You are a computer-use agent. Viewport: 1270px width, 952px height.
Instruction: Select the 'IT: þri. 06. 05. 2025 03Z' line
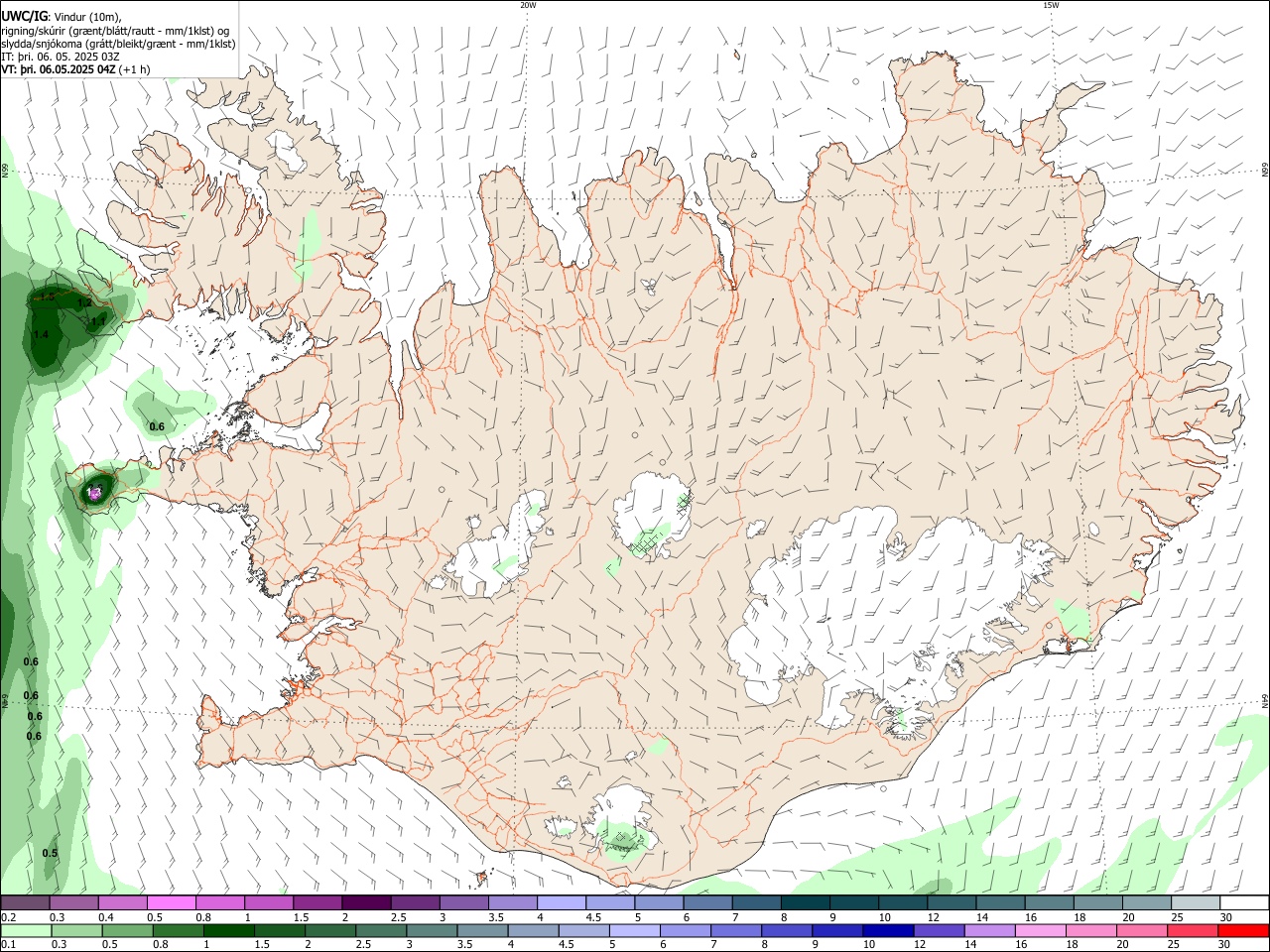pyautogui.click(x=61, y=57)
